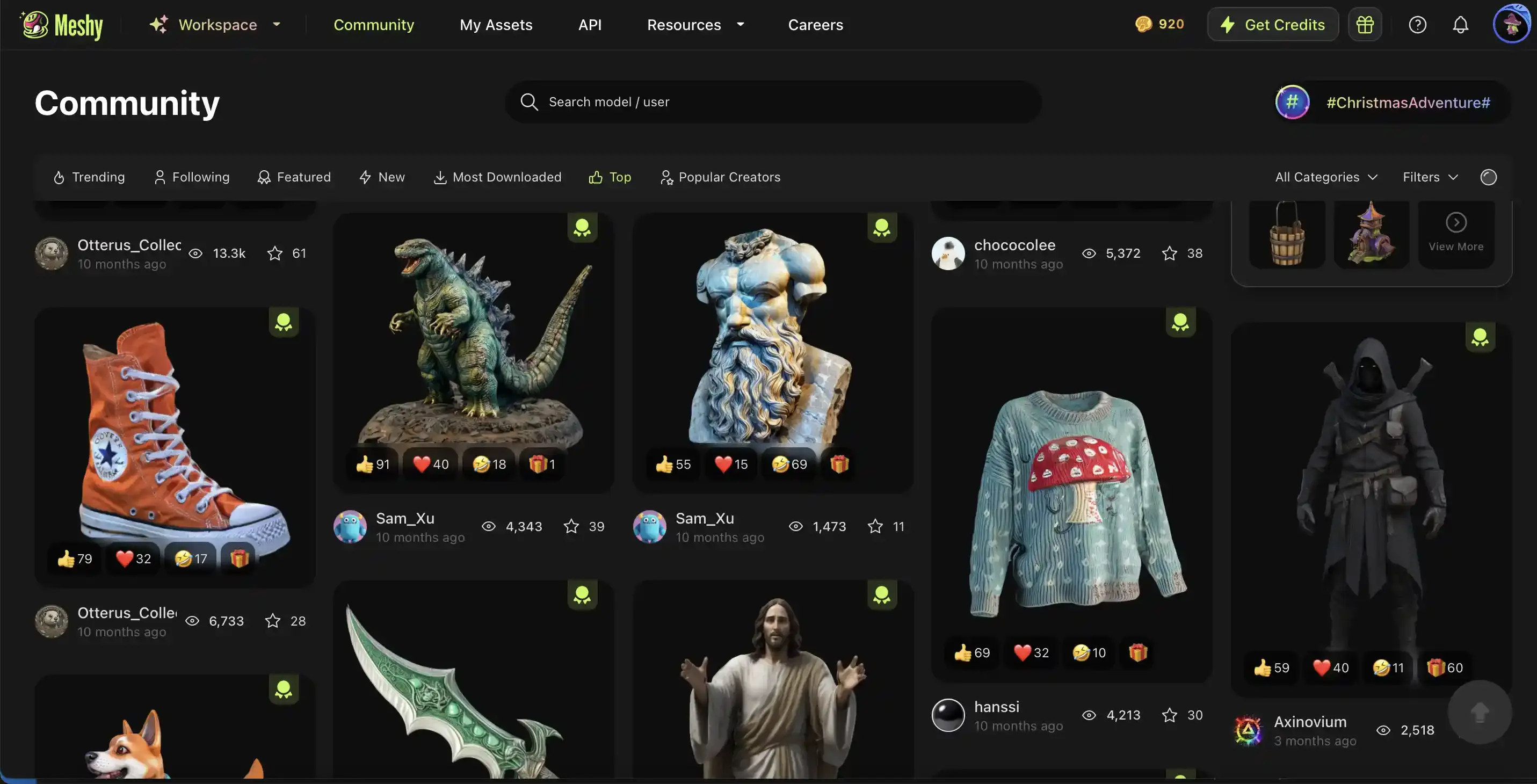Screen dimensions: 1537x784
Task: Click the gift icon on sneaker card
Action: pos(240,558)
